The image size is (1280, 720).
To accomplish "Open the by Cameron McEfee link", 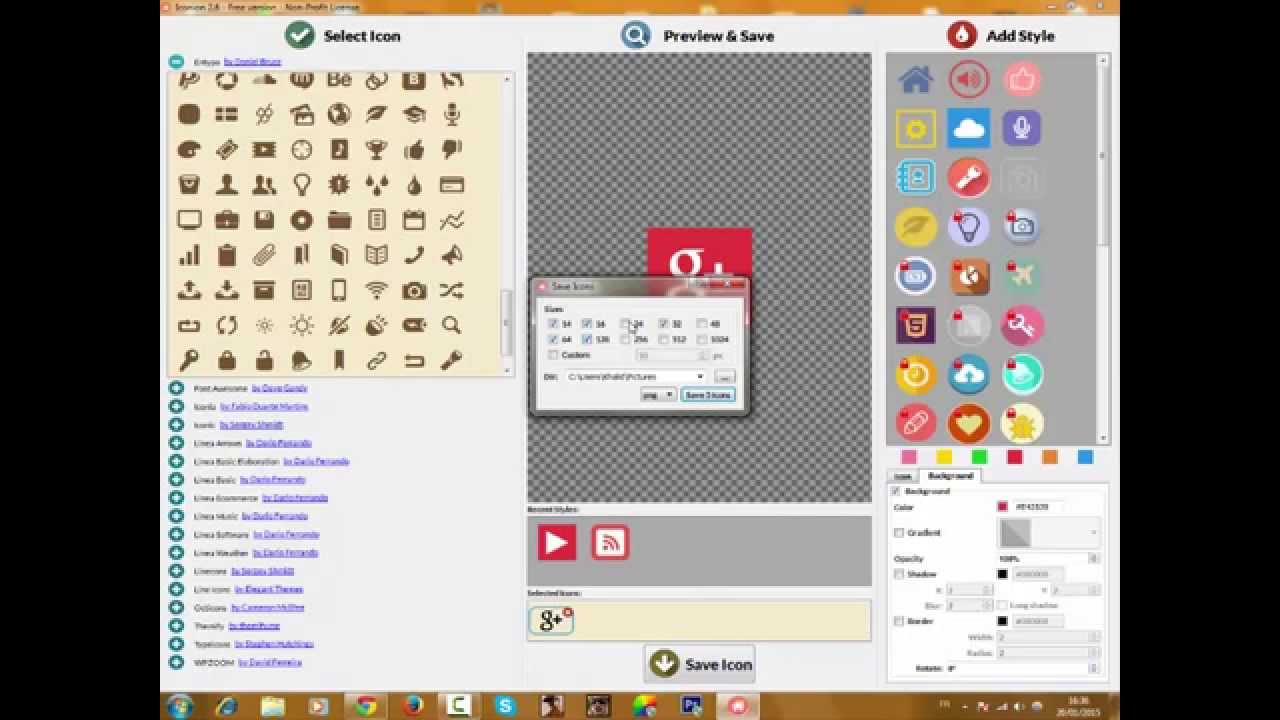I will click(267, 607).
